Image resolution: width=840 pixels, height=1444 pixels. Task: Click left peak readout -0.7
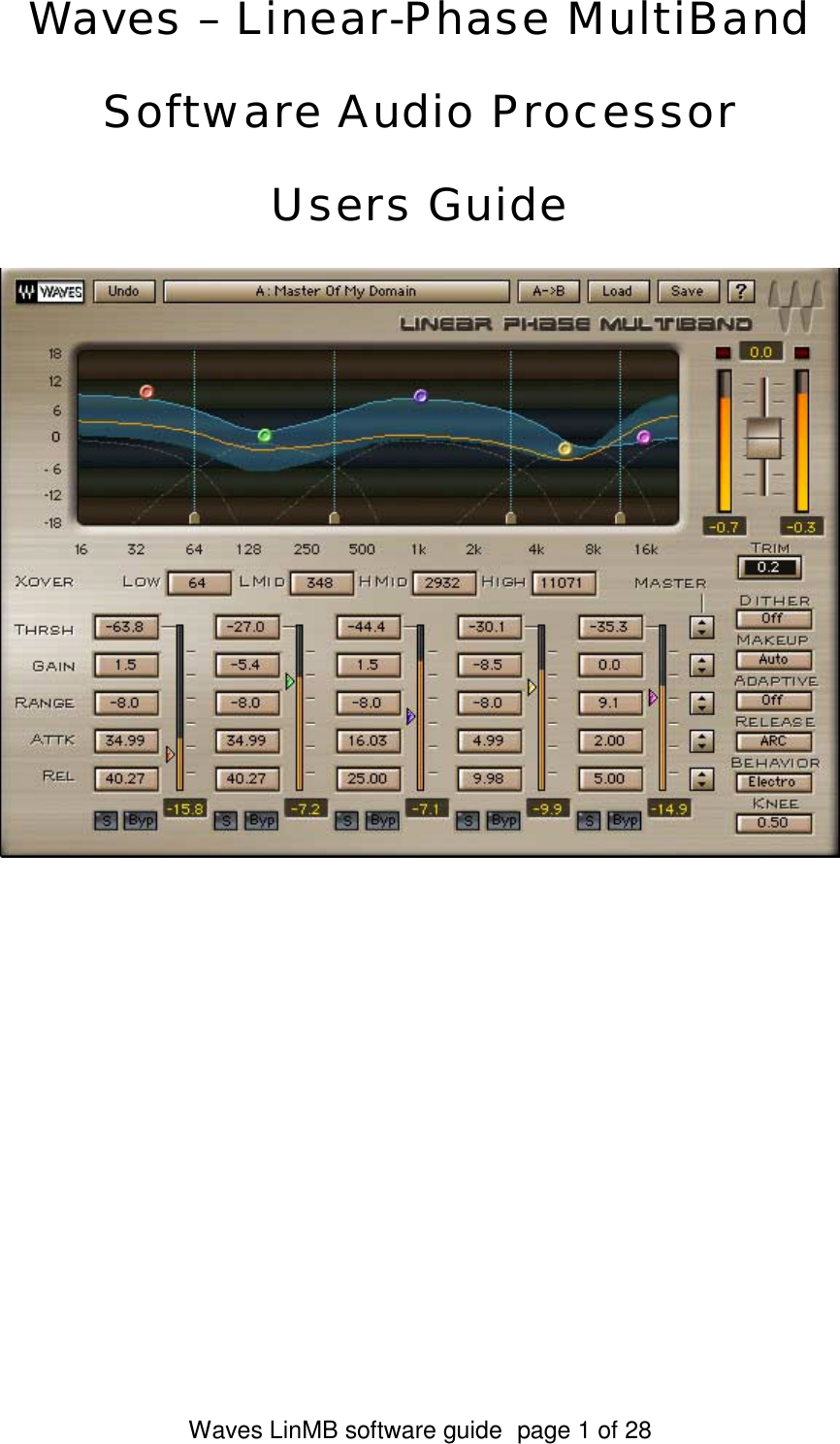(724, 527)
